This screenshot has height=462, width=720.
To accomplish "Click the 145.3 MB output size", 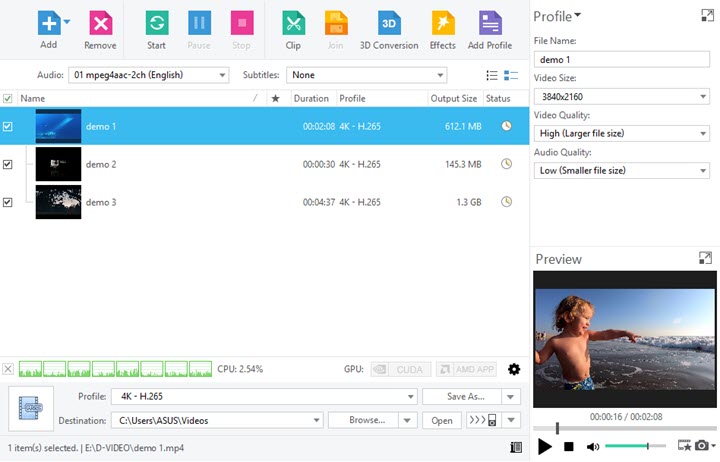I will click(463, 164).
